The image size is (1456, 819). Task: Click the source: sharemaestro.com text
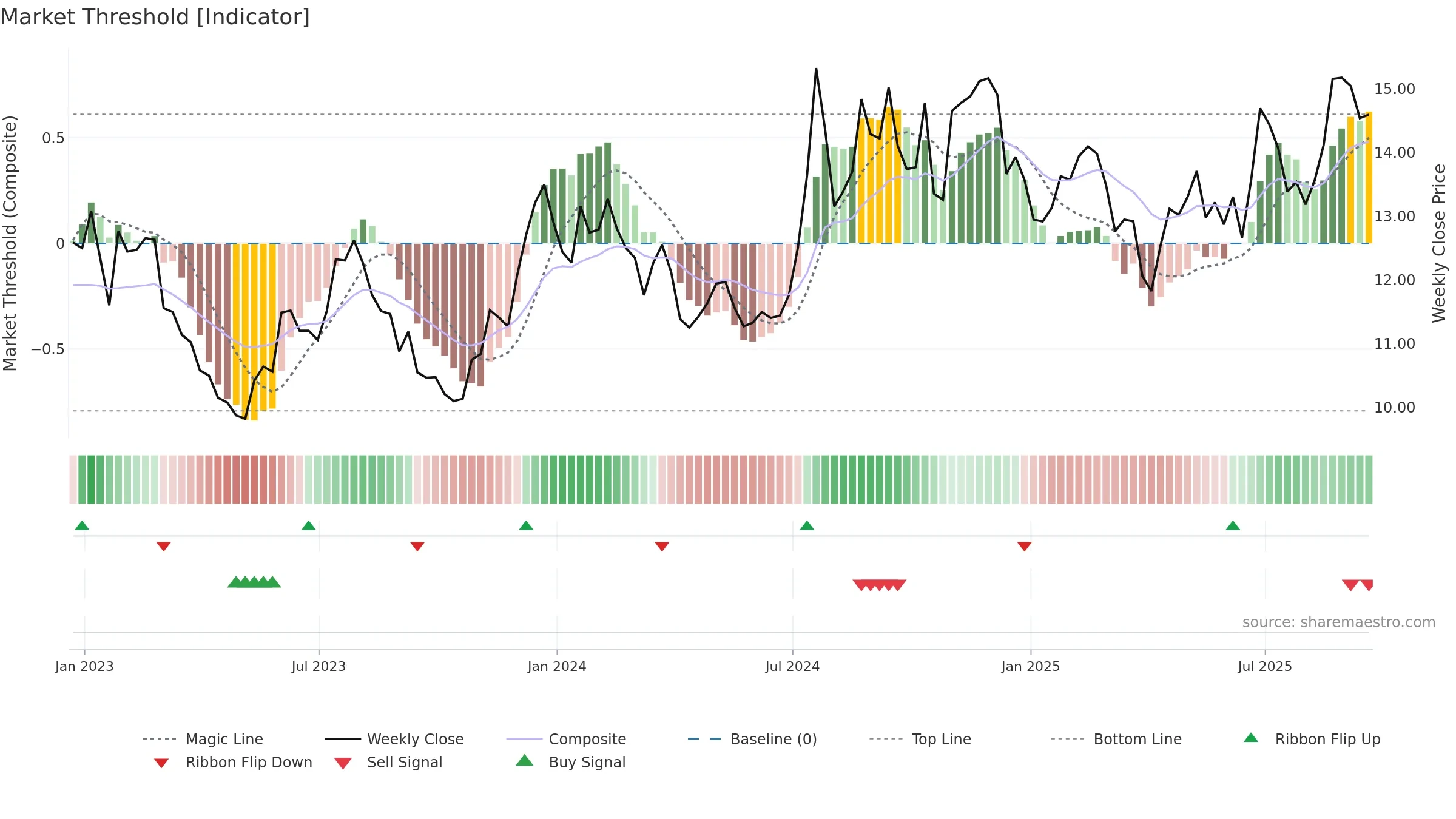tap(1339, 622)
